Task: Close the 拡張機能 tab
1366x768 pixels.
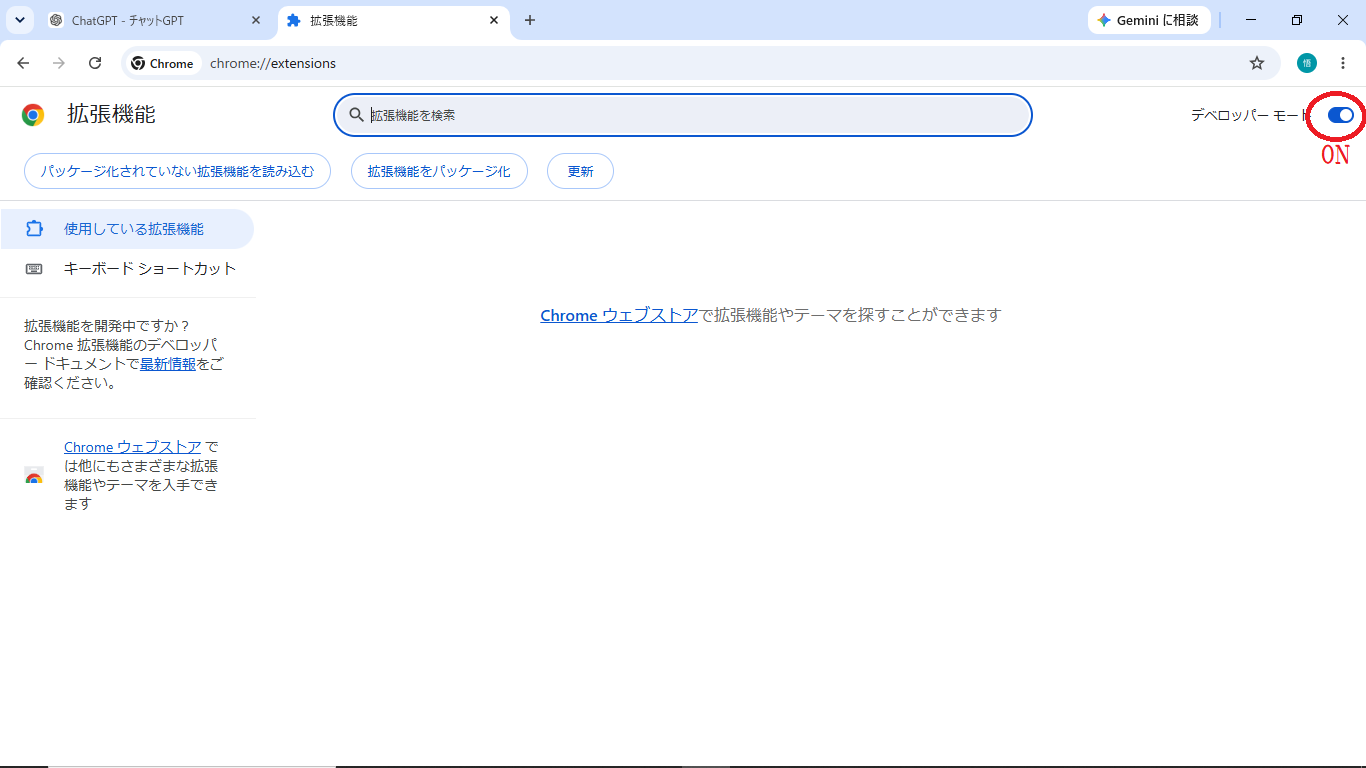Action: click(494, 20)
